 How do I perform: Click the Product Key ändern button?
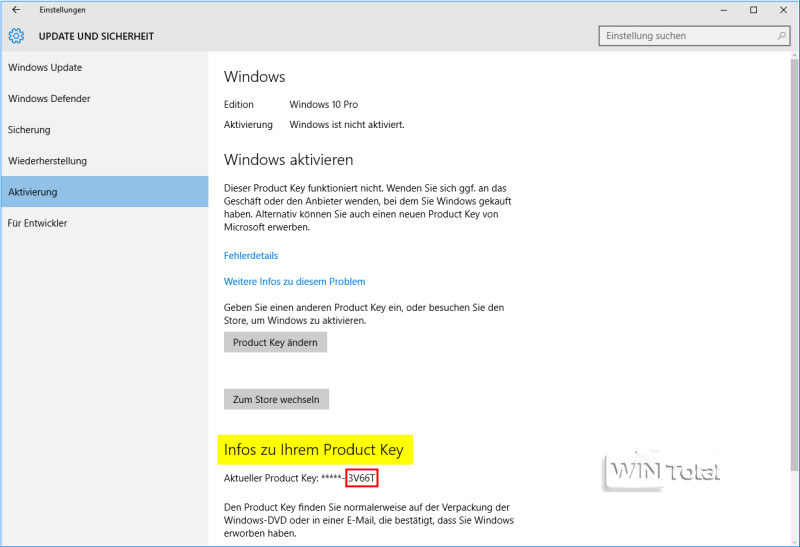coord(275,342)
